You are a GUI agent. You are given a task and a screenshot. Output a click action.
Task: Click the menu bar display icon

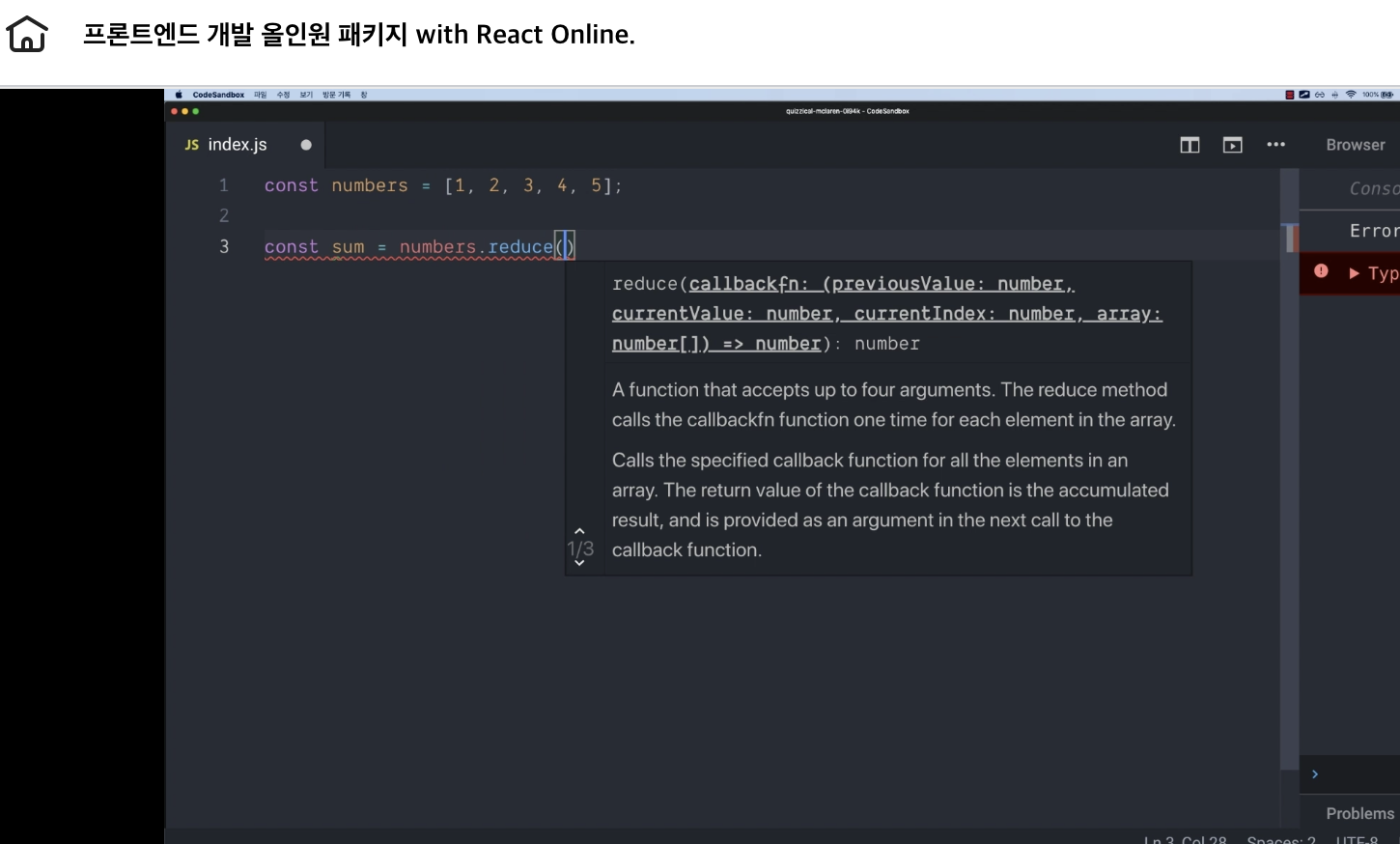click(1304, 95)
